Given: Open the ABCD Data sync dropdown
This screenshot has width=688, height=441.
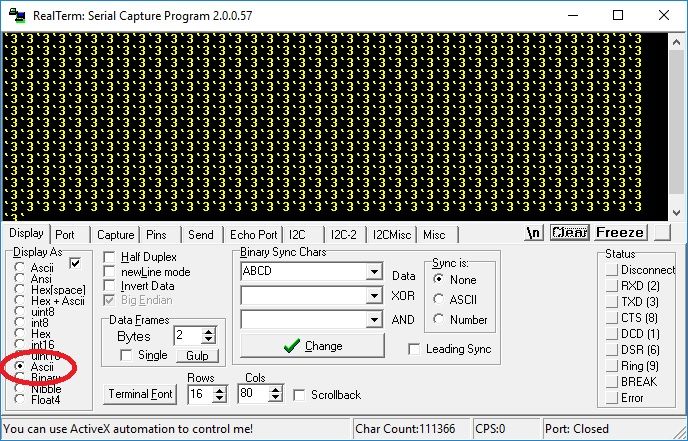Looking at the screenshot, I should point(374,272).
